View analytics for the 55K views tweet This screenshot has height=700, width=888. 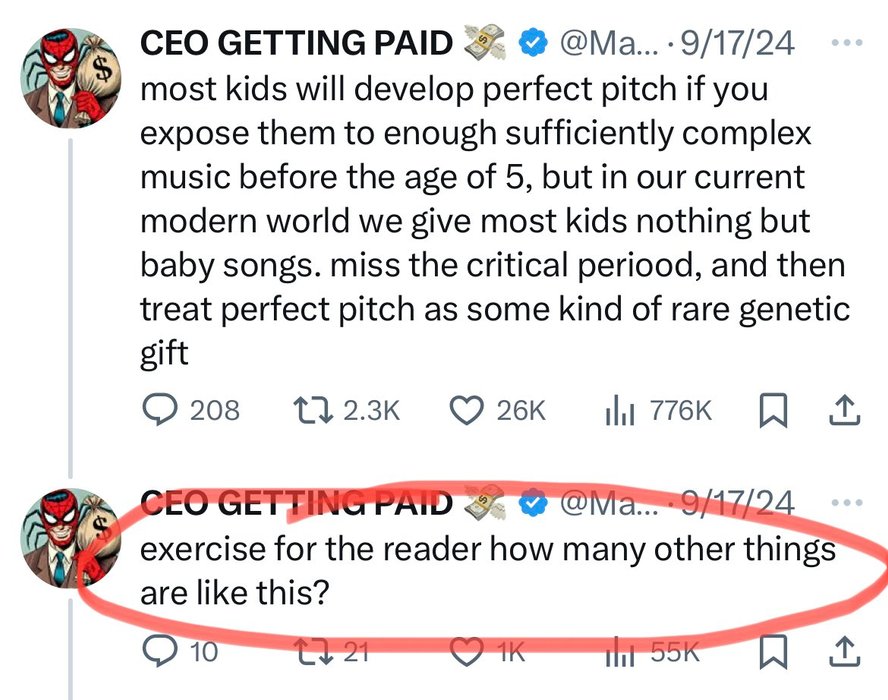point(622,653)
